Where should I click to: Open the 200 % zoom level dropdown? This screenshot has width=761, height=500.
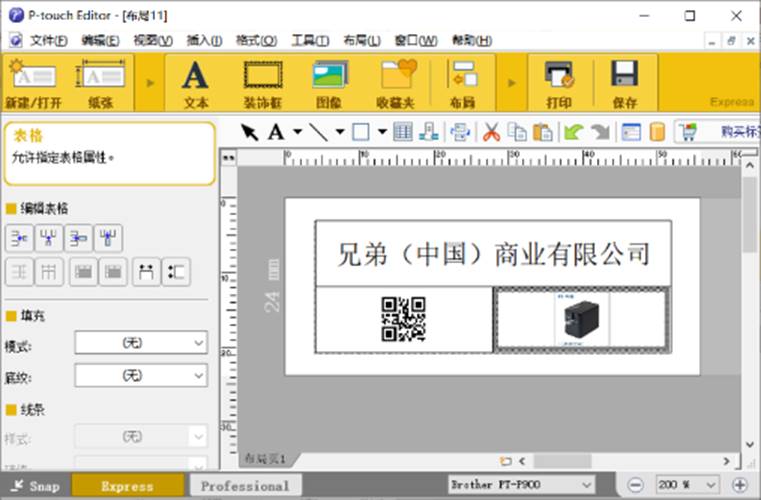(686, 484)
